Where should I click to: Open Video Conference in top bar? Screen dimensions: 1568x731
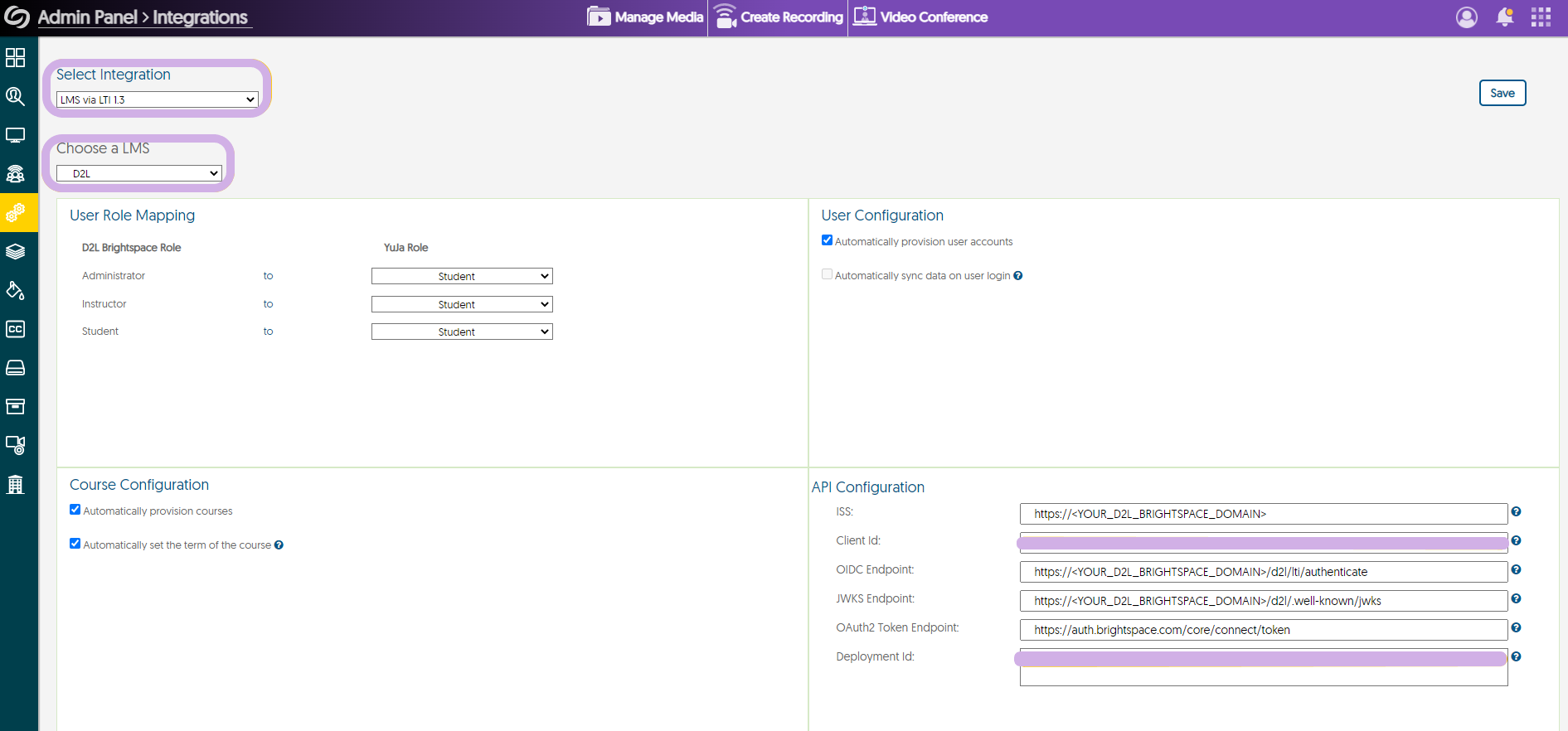[920, 17]
